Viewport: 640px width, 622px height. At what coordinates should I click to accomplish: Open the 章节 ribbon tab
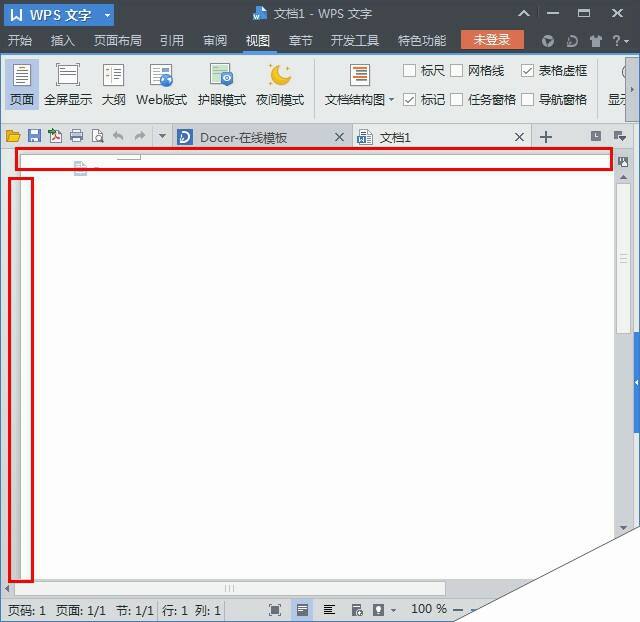point(300,41)
